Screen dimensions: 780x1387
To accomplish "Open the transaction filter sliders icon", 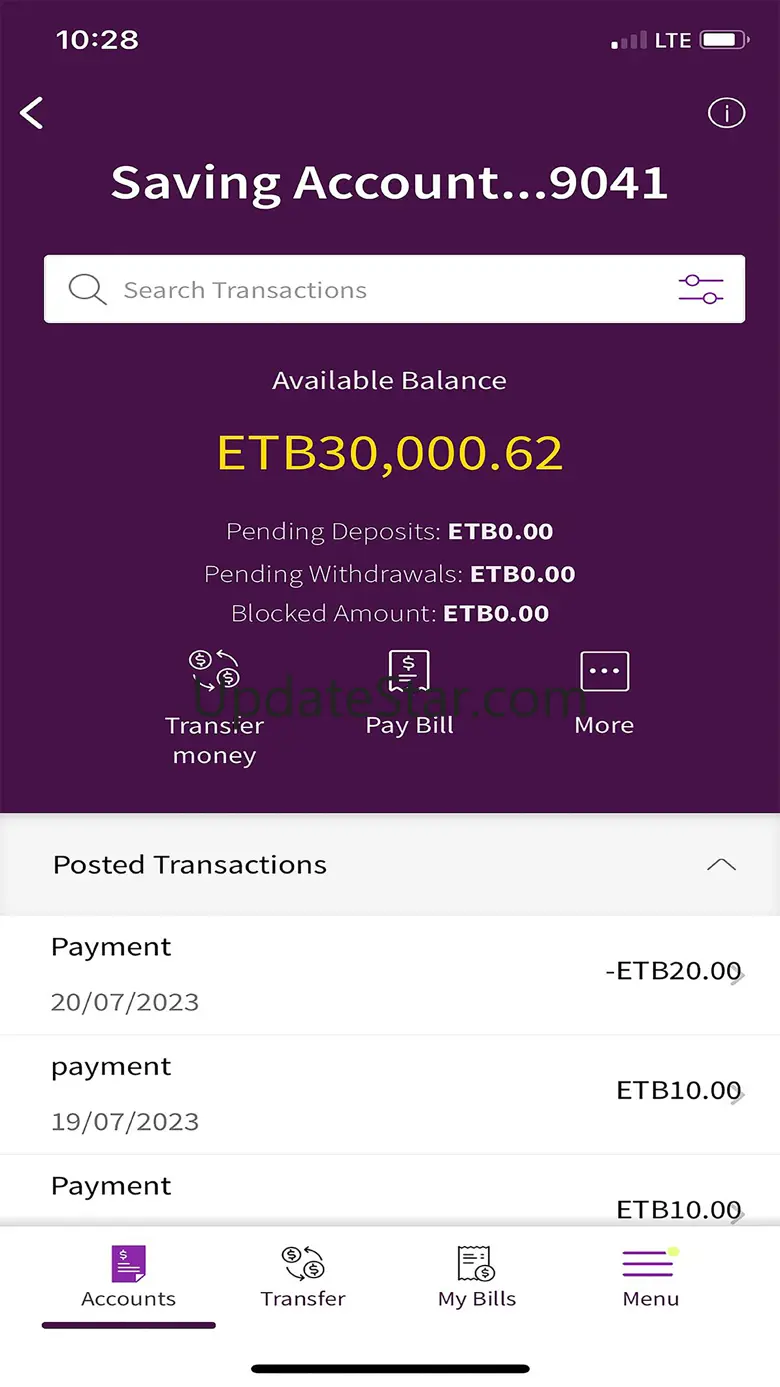I will coord(700,290).
